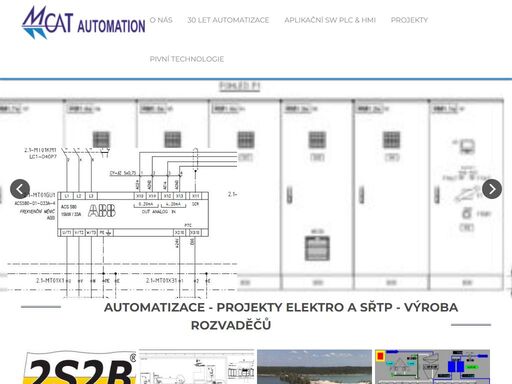Viewport: 512px width, 384px height.
Task: Select APLIKAČNÍ SW PLC & HMI menu
Action: click(330, 20)
